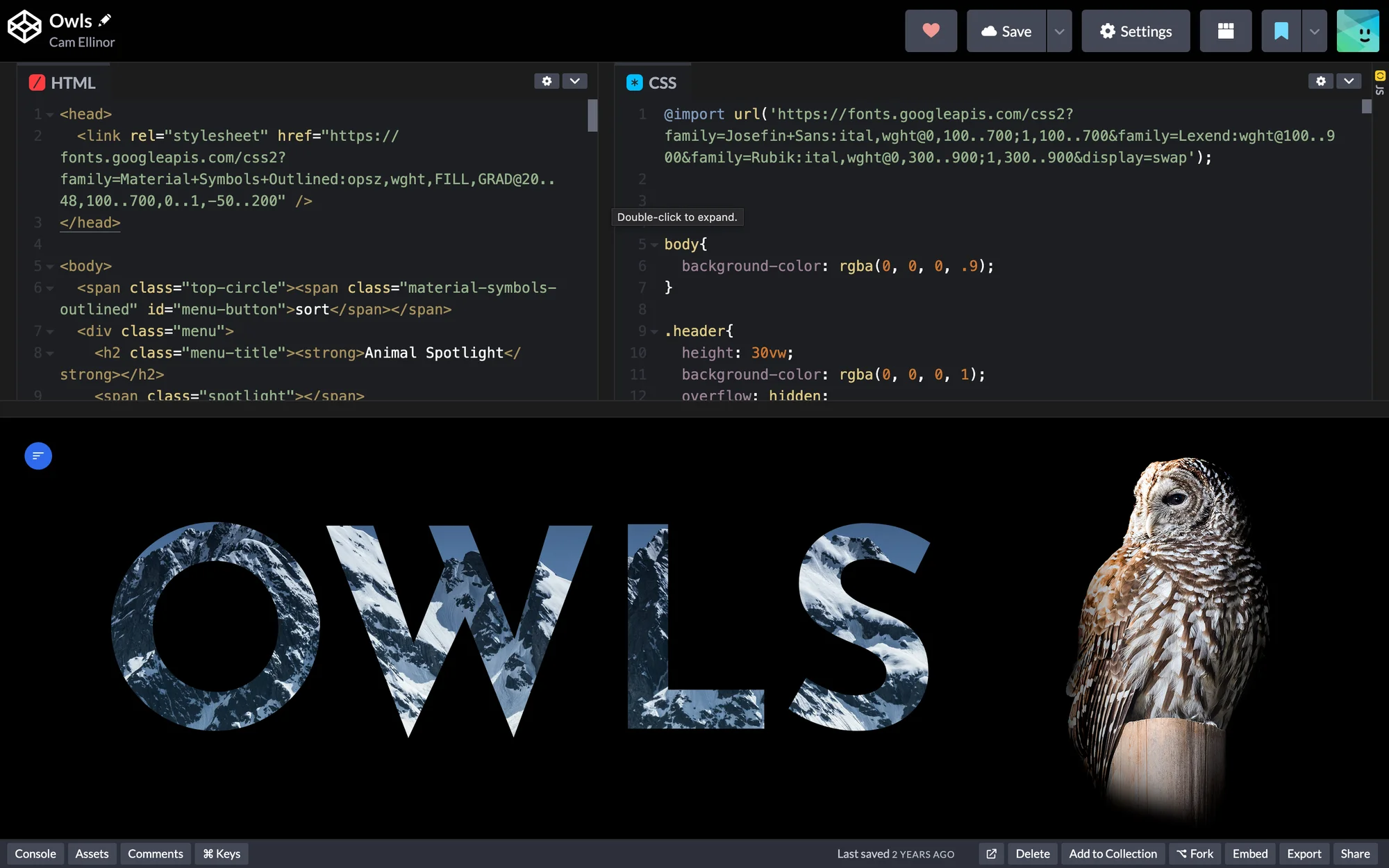The height and width of the screenshot is (868, 1389).
Task: Collapse the top-circle span fold on line 6
Action: (x=50, y=288)
